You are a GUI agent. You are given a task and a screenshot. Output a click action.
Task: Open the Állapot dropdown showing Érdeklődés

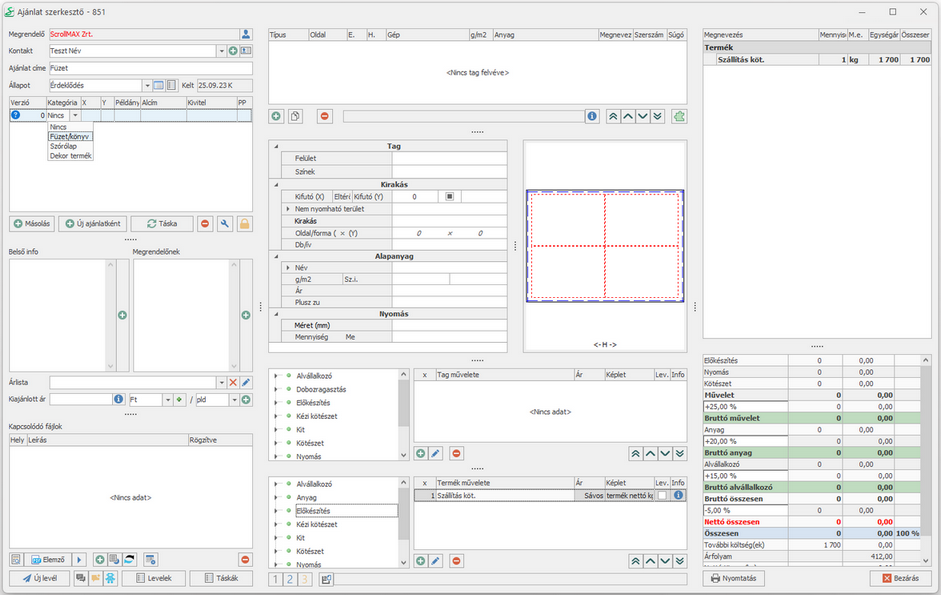[146, 86]
